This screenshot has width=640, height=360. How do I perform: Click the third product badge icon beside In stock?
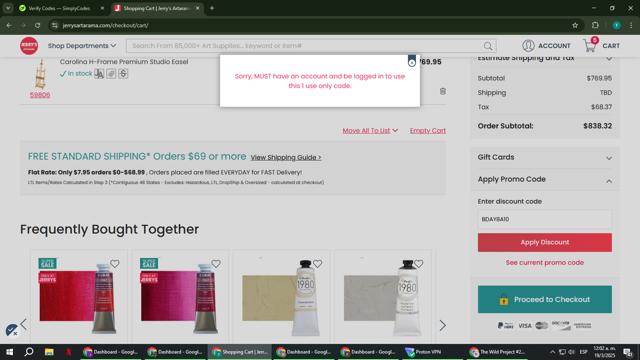pyautogui.click(x=123, y=73)
